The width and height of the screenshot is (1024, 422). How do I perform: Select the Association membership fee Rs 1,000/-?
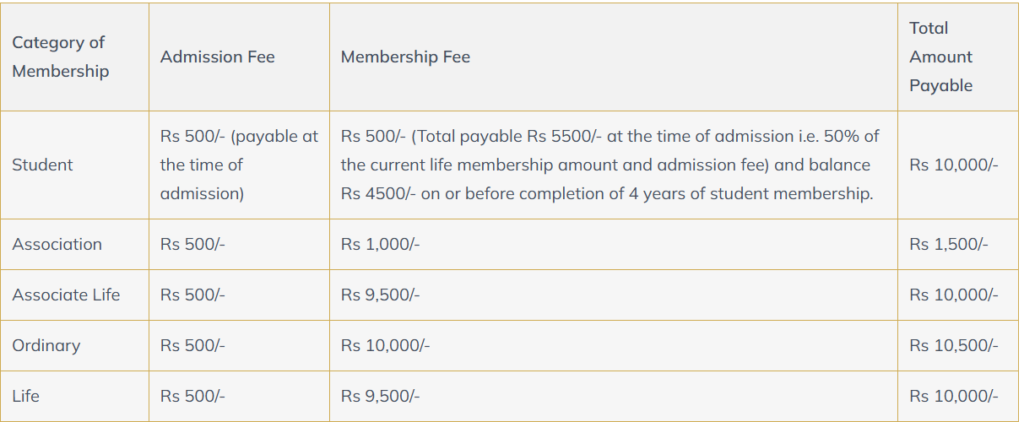(380, 244)
